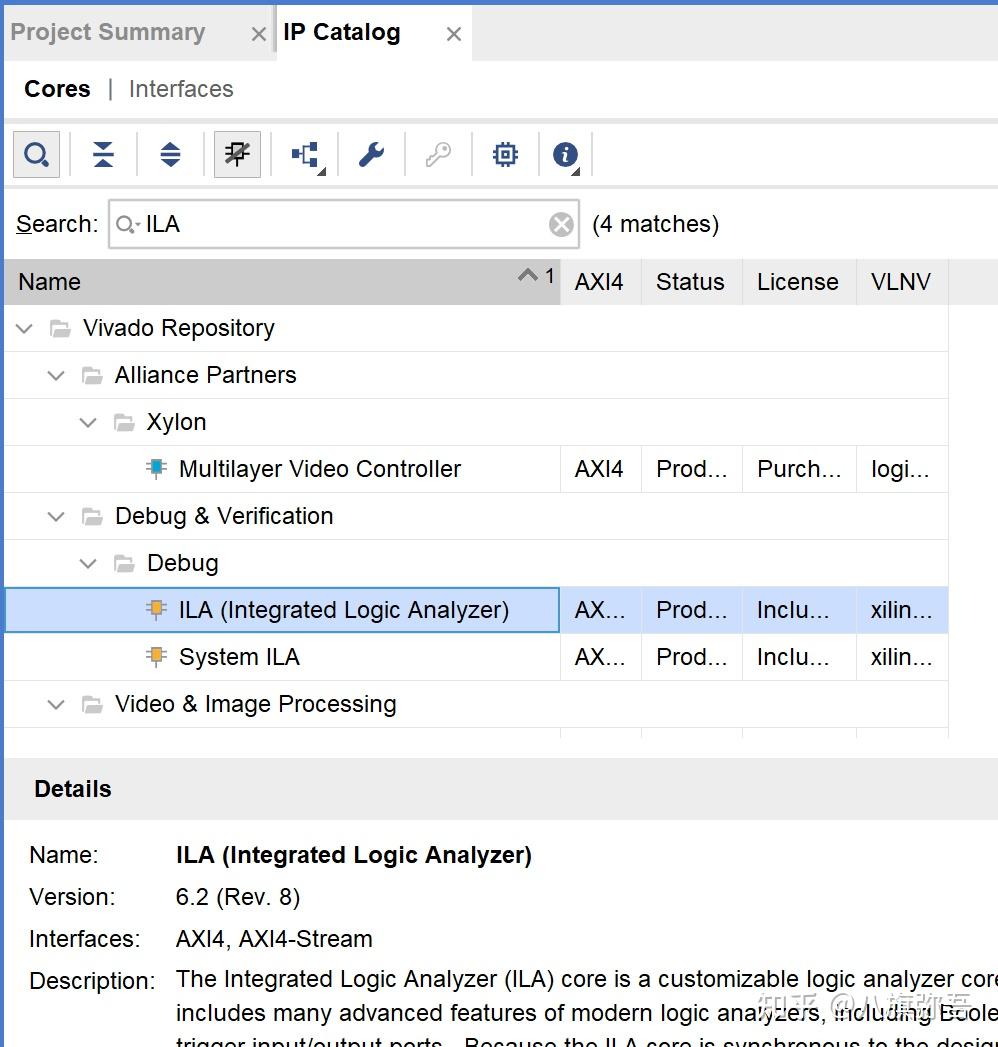Open the Cores view
The width and height of the screenshot is (998, 1047).
[57, 89]
